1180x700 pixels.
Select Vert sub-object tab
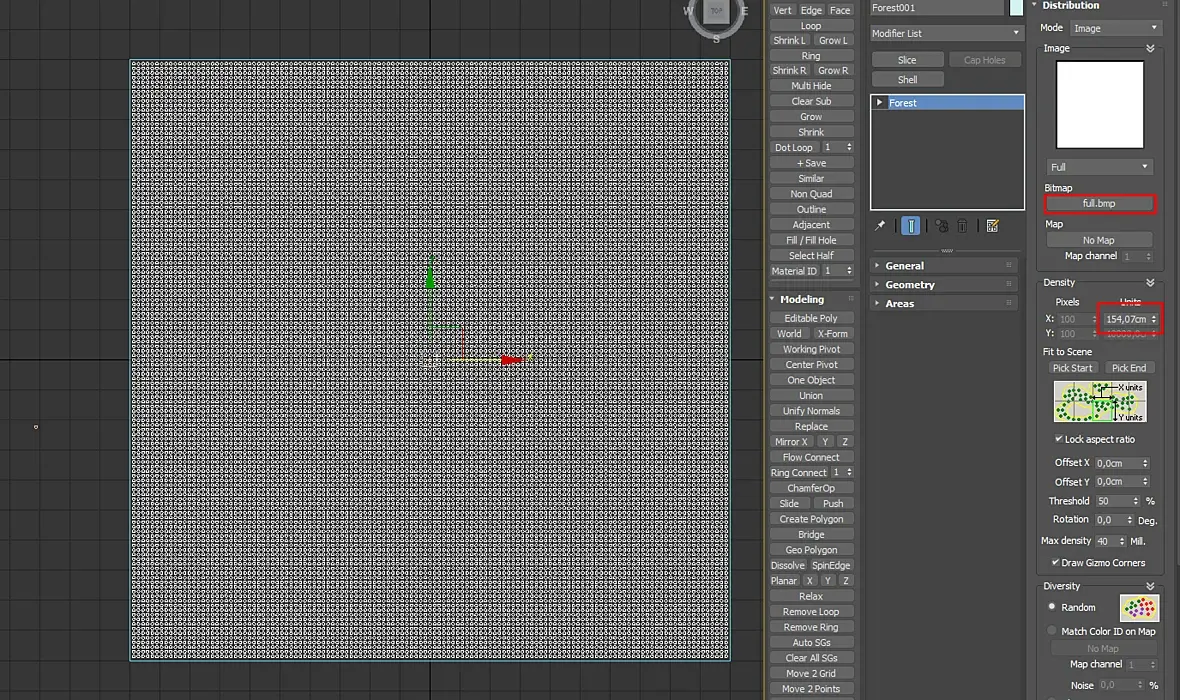[783, 10]
